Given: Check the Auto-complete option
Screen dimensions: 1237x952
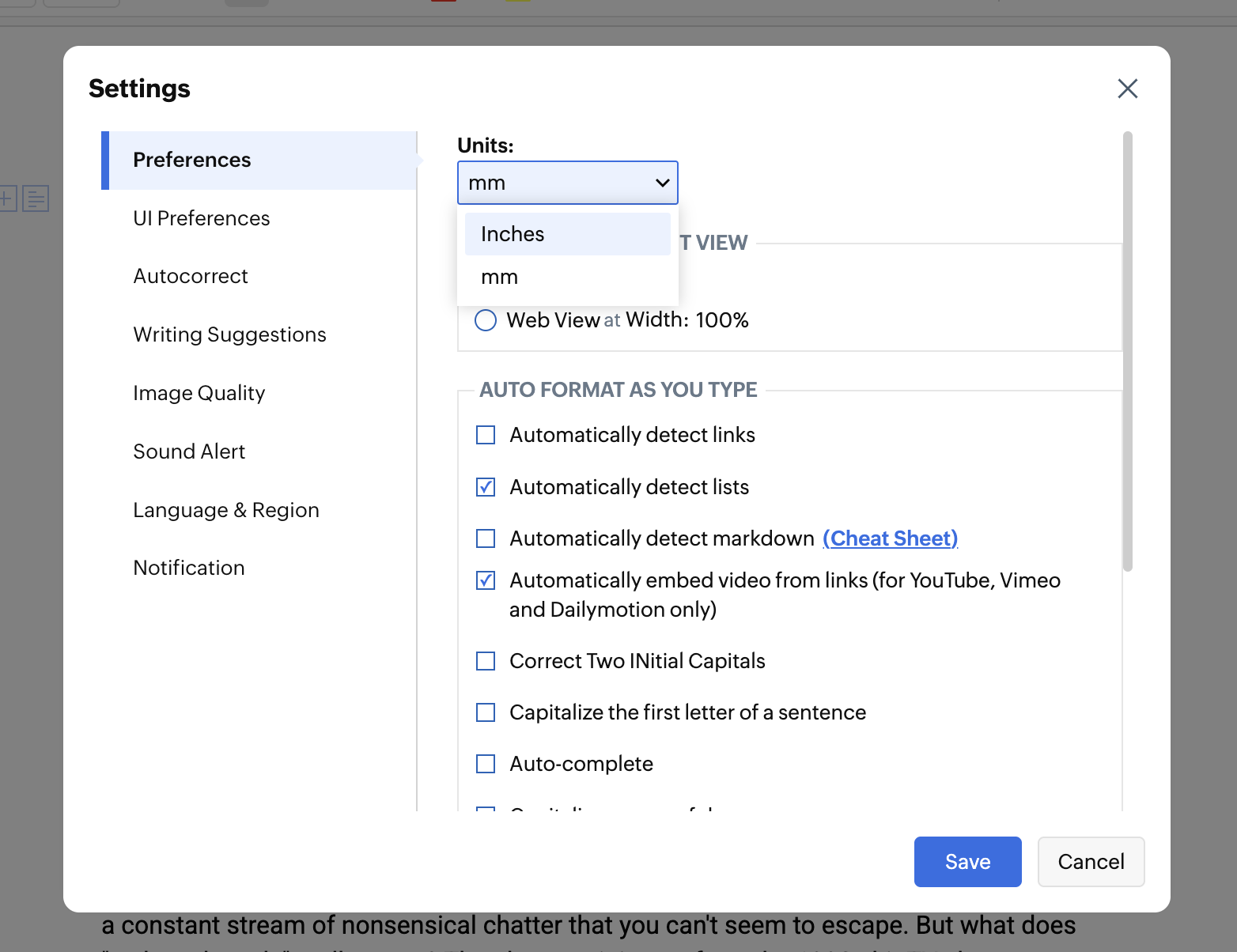Looking at the screenshot, I should pos(486,764).
